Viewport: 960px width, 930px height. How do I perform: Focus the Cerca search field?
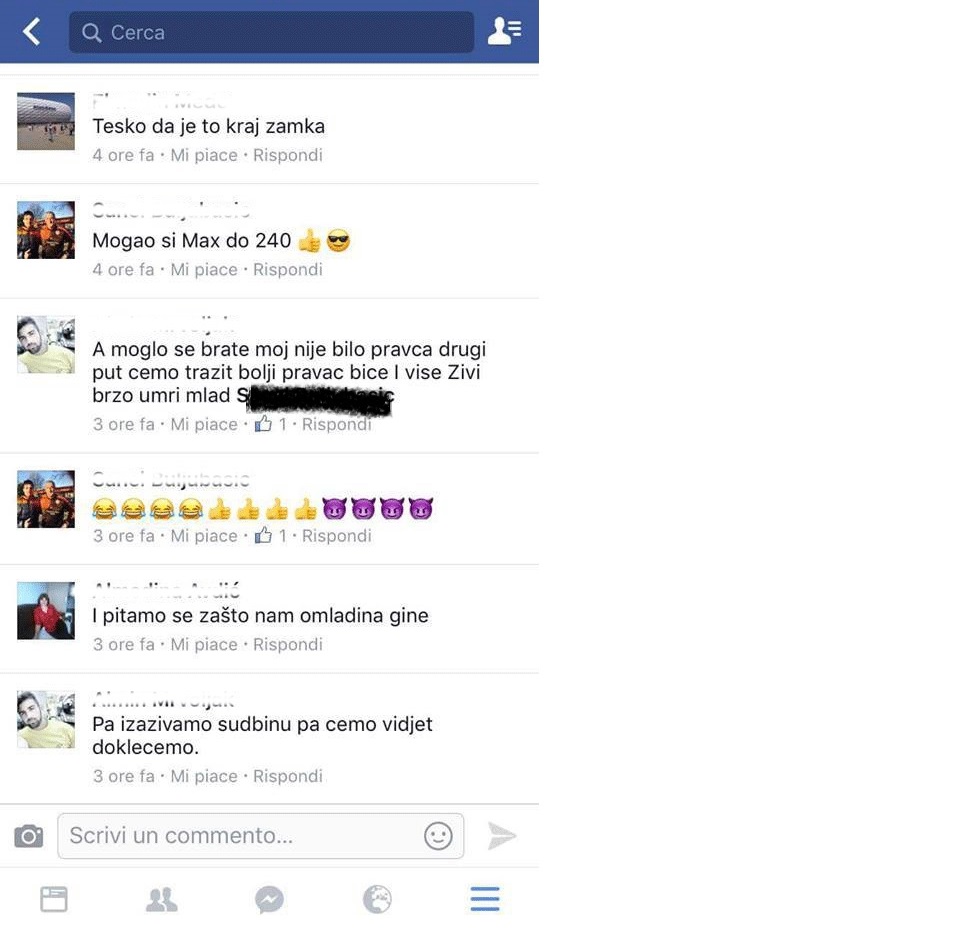[x=271, y=32]
